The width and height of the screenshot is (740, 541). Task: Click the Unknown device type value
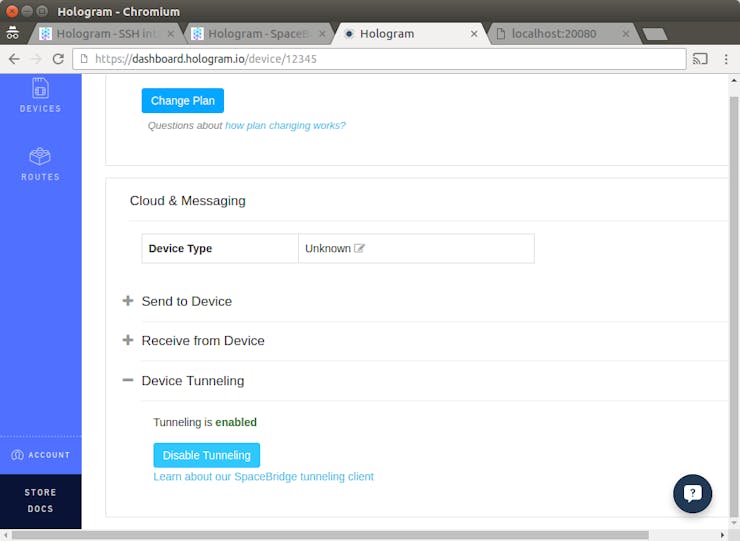pyautogui.click(x=328, y=248)
